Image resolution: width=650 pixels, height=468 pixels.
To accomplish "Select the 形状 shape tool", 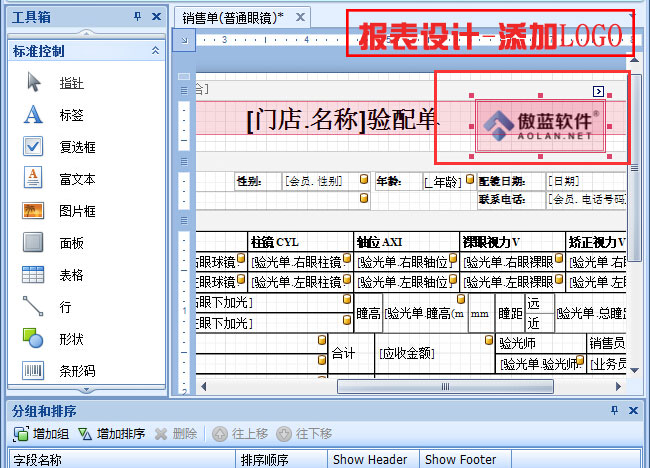I will (x=70, y=339).
